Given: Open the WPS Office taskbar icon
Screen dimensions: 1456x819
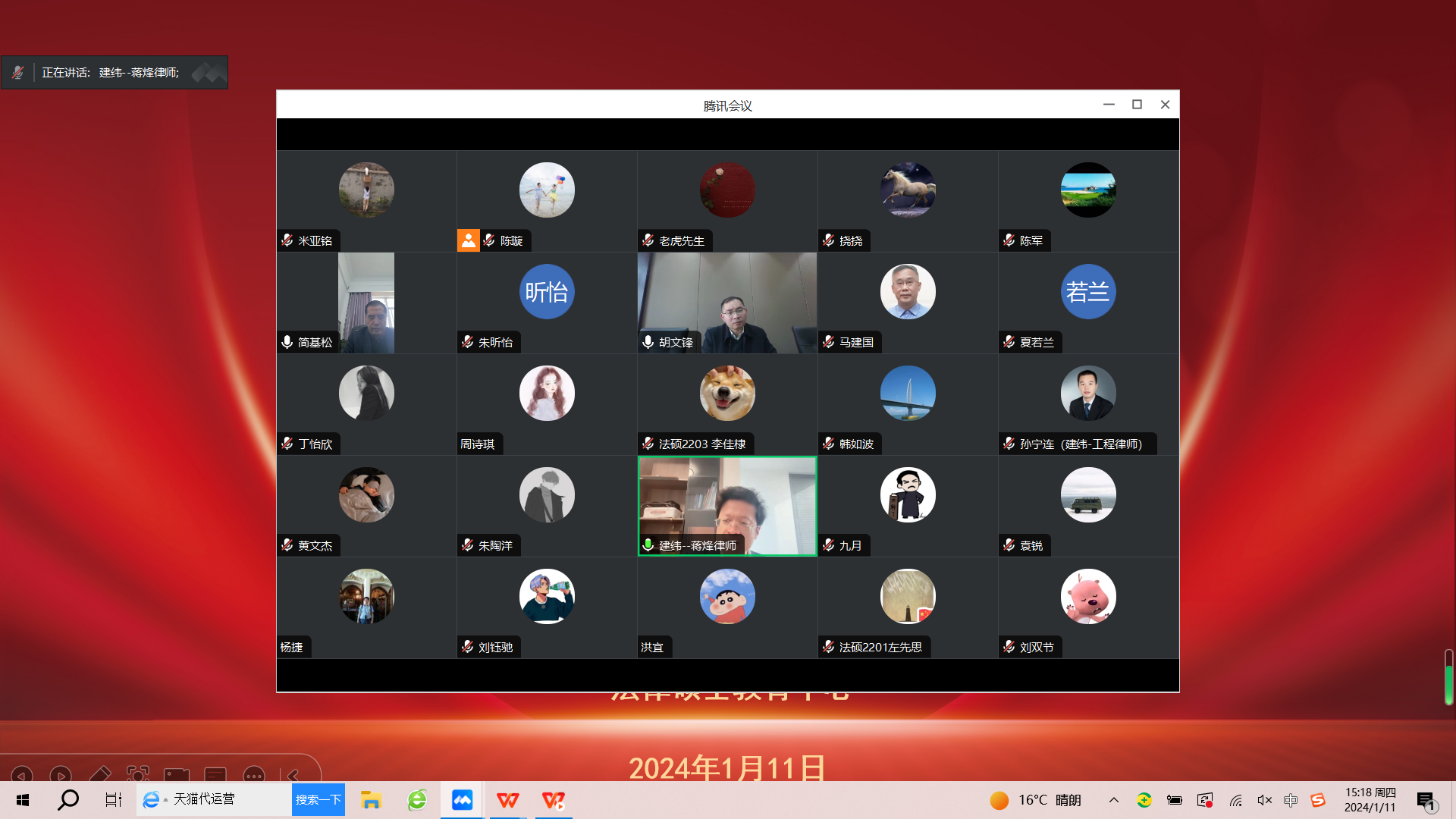Looking at the screenshot, I should click(x=507, y=800).
